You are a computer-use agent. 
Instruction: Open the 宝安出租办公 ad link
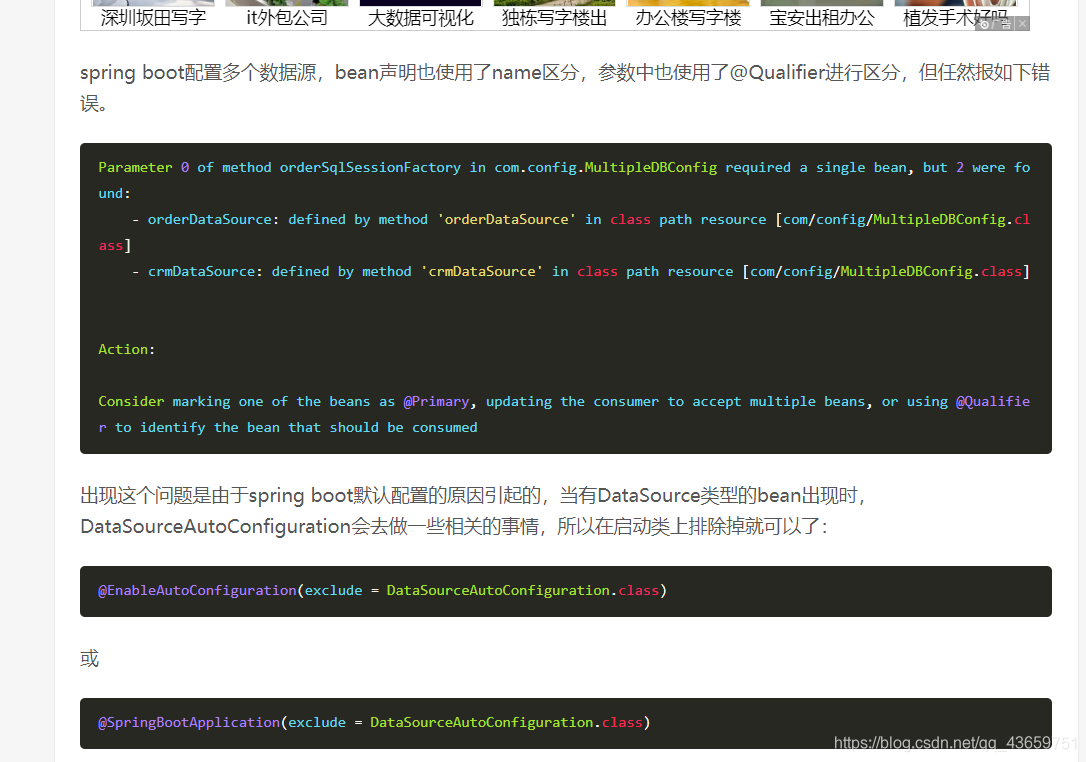coord(821,17)
